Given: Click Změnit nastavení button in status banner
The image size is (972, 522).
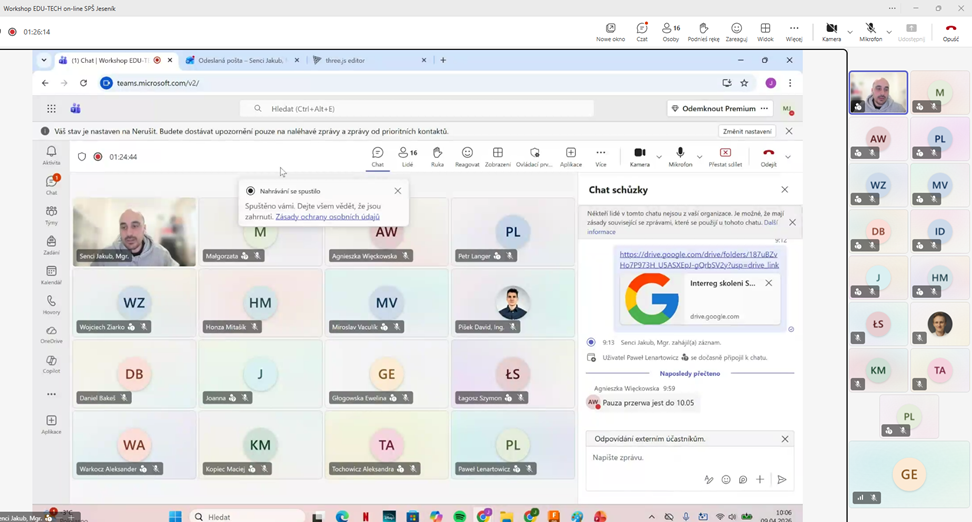Looking at the screenshot, I should pyautogui.click(x=747, y=131).
